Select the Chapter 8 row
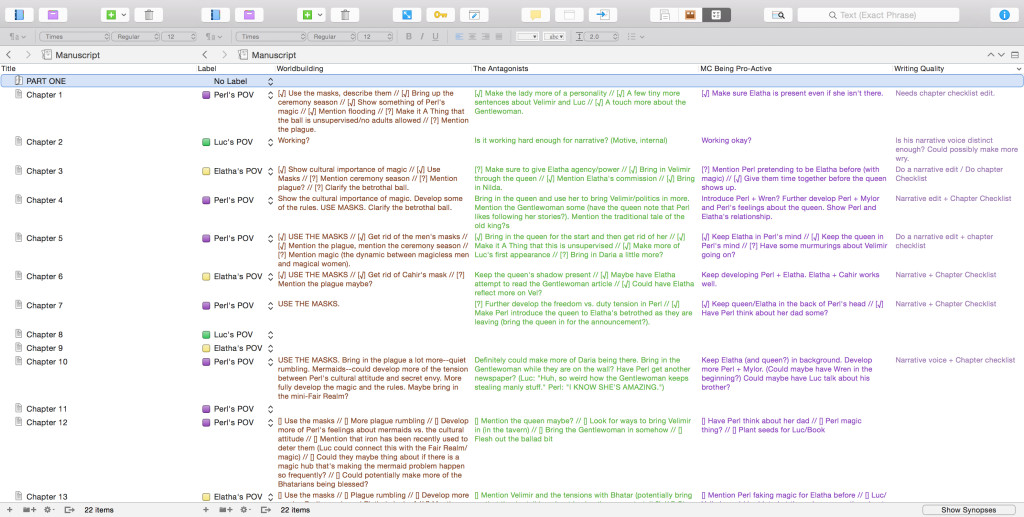The height and width of the screenshot is (517, 1024). pos(512,334)
